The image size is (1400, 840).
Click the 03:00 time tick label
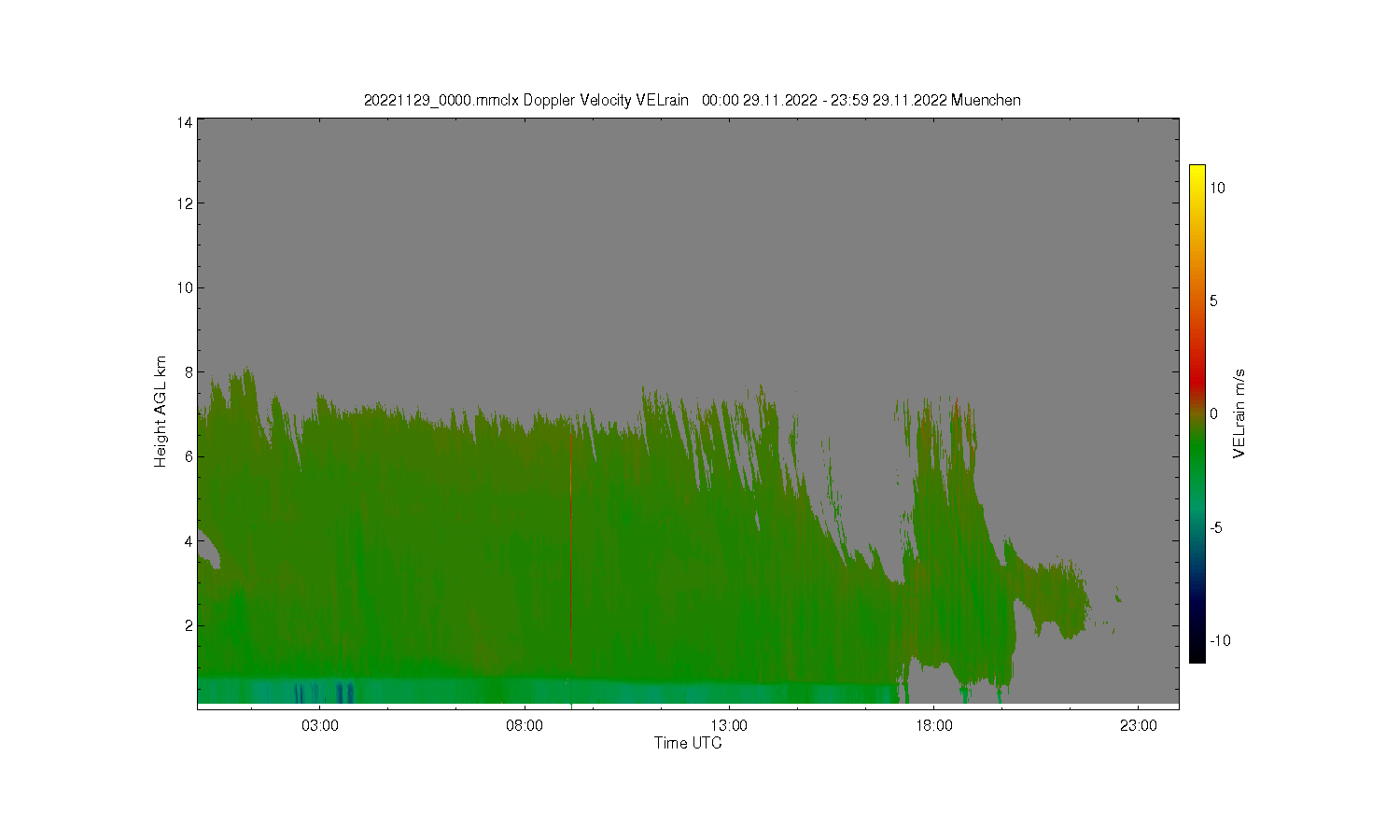(320, 726)
